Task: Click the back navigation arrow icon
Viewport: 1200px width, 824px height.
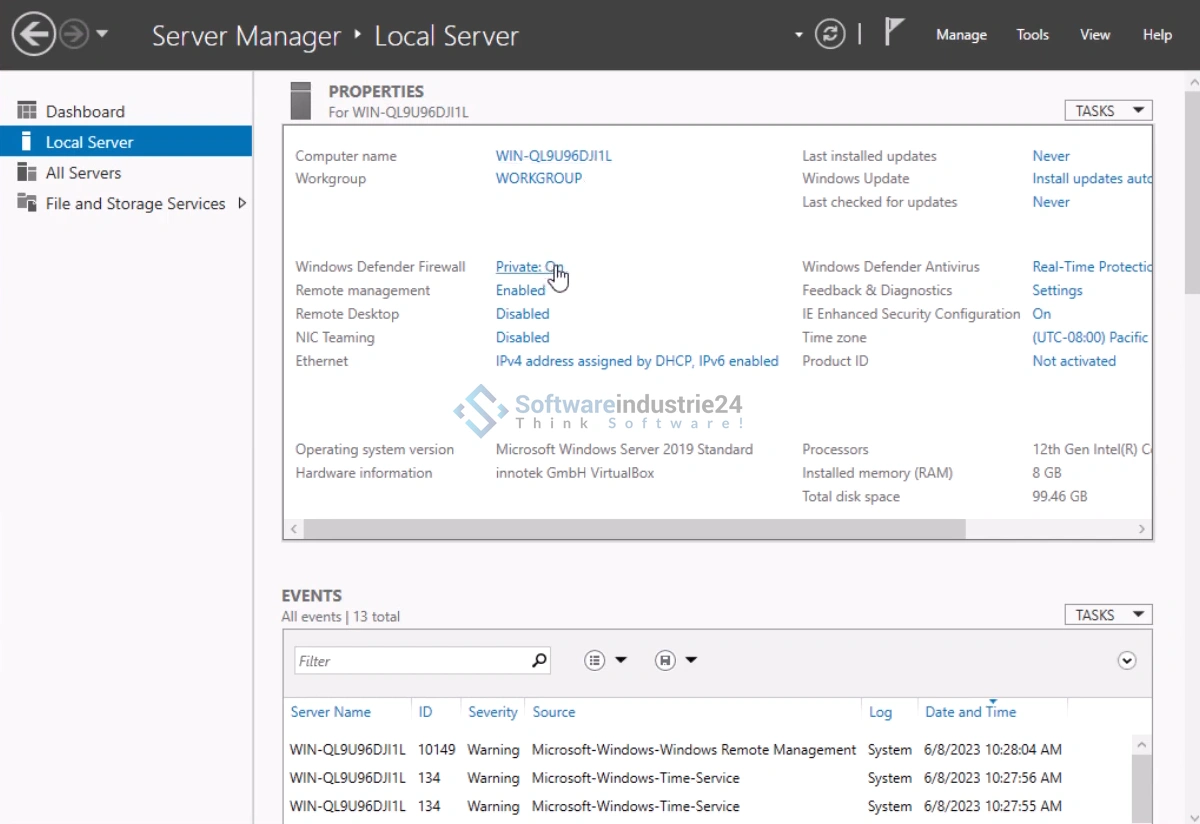Action: point(33,35)
